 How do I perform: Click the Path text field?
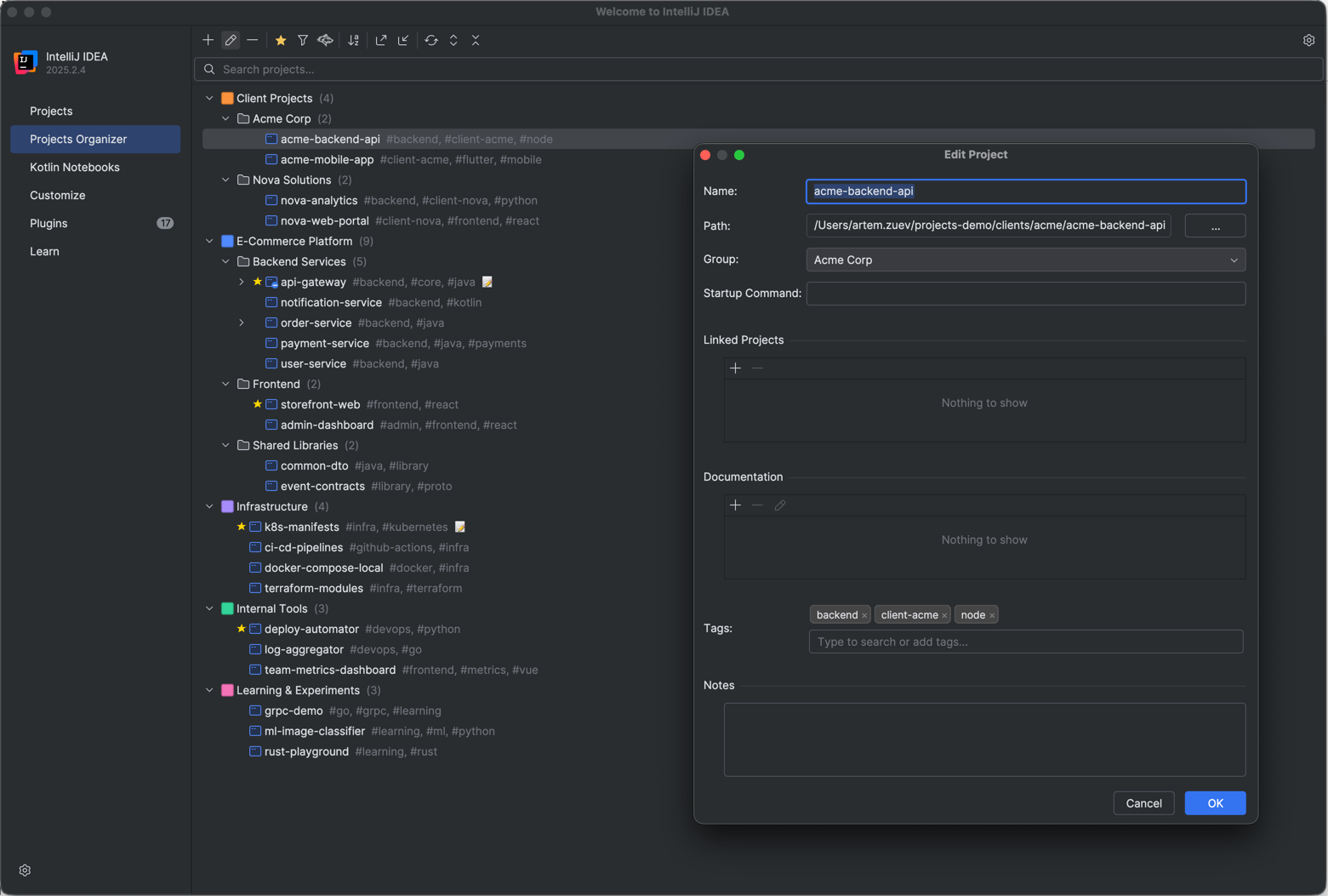click(989, 225)
